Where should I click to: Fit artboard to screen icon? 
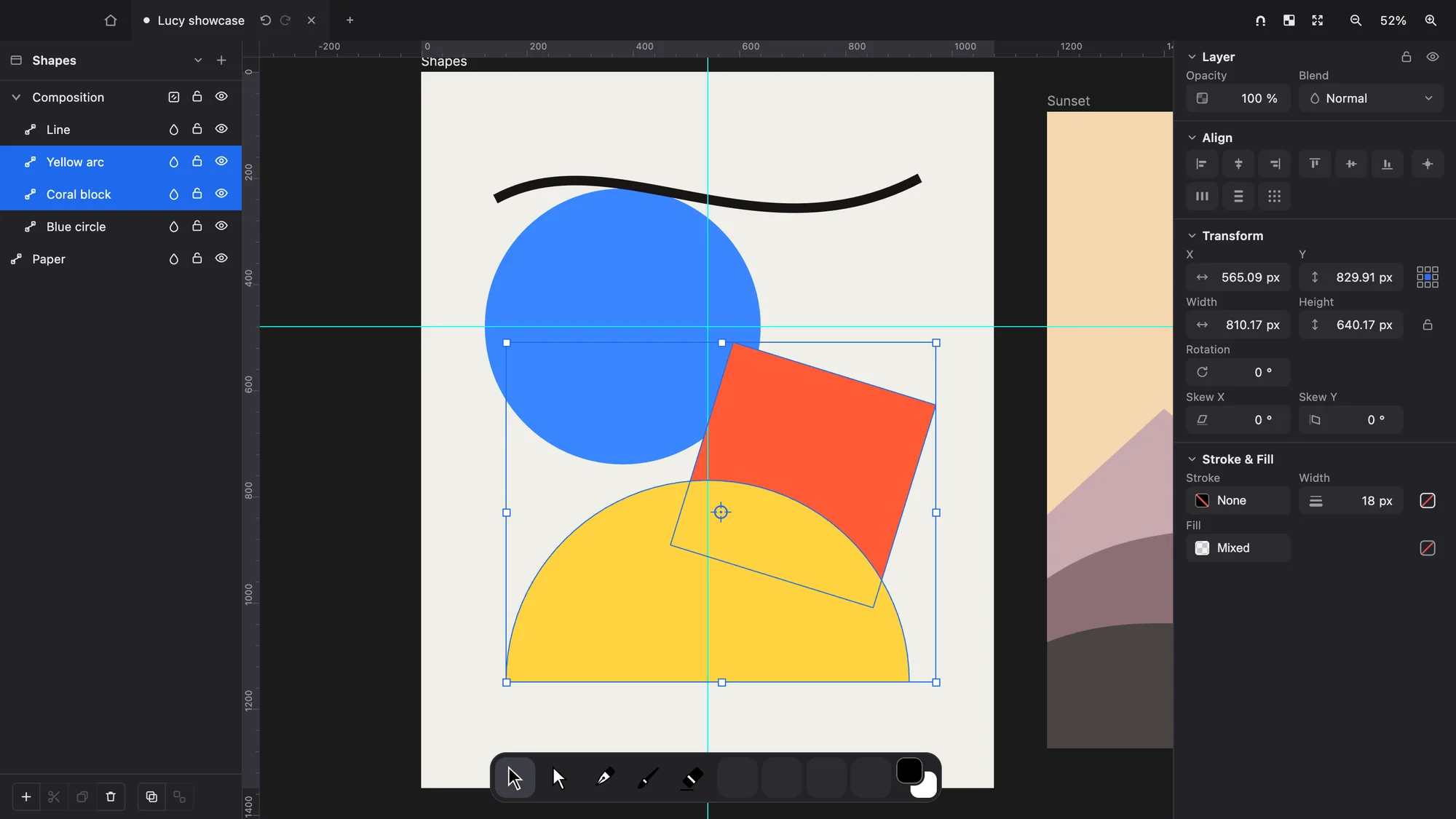[1318, 20]
